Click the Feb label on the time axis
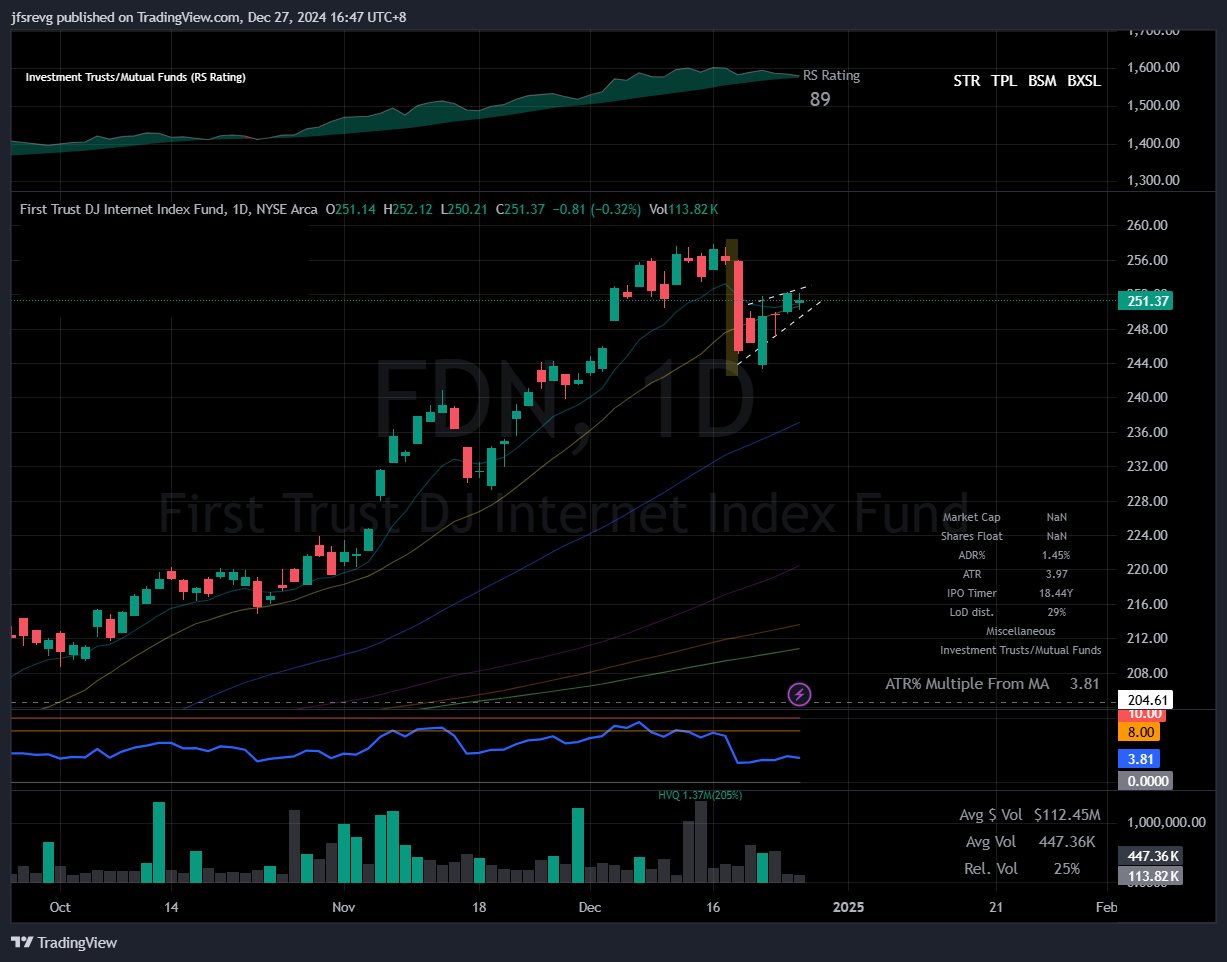This screenshot has width=1227, height=962. 1106,907
